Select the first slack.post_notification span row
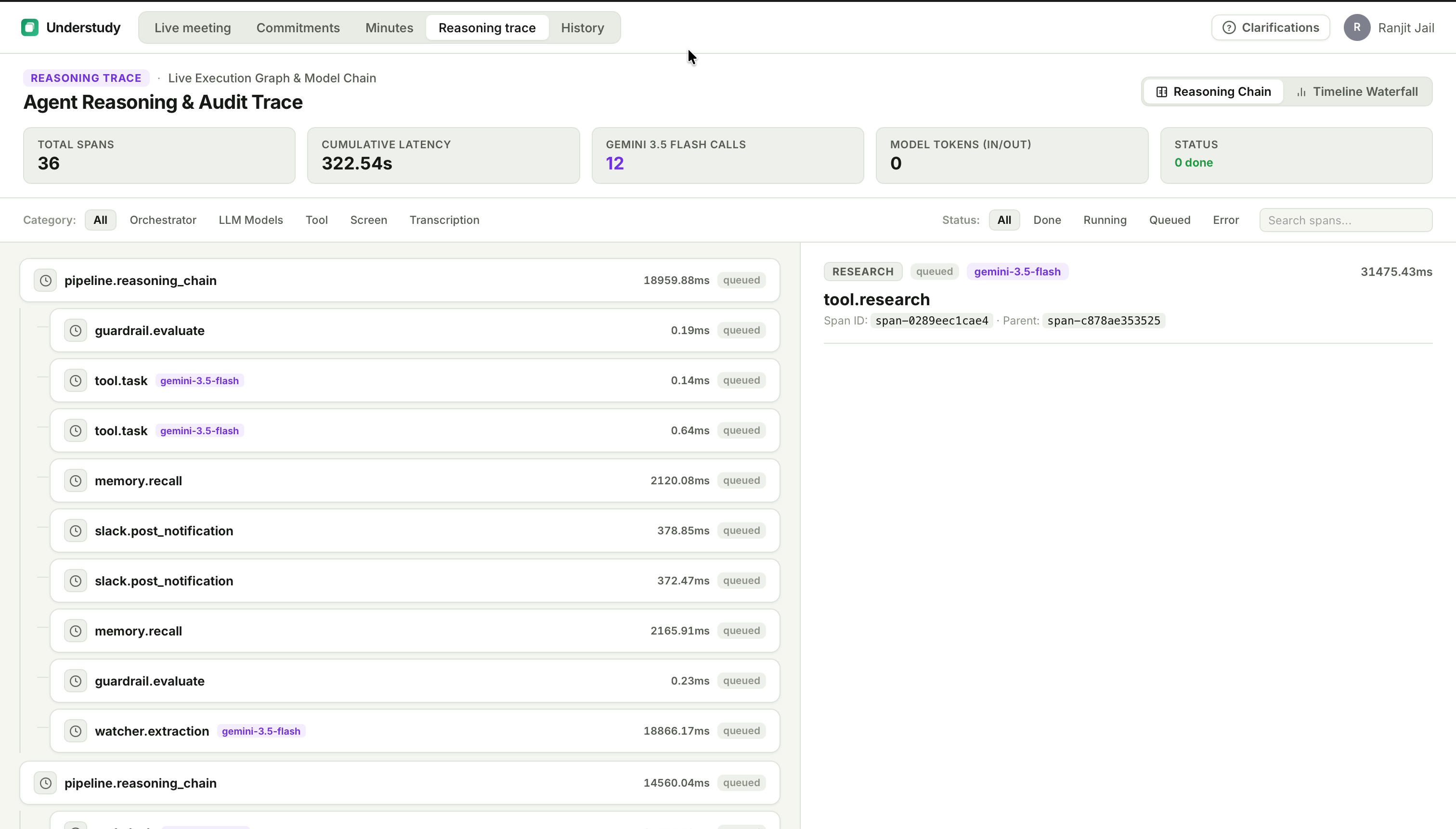This screenshot has height=829, width=1456. coord(415,531)
